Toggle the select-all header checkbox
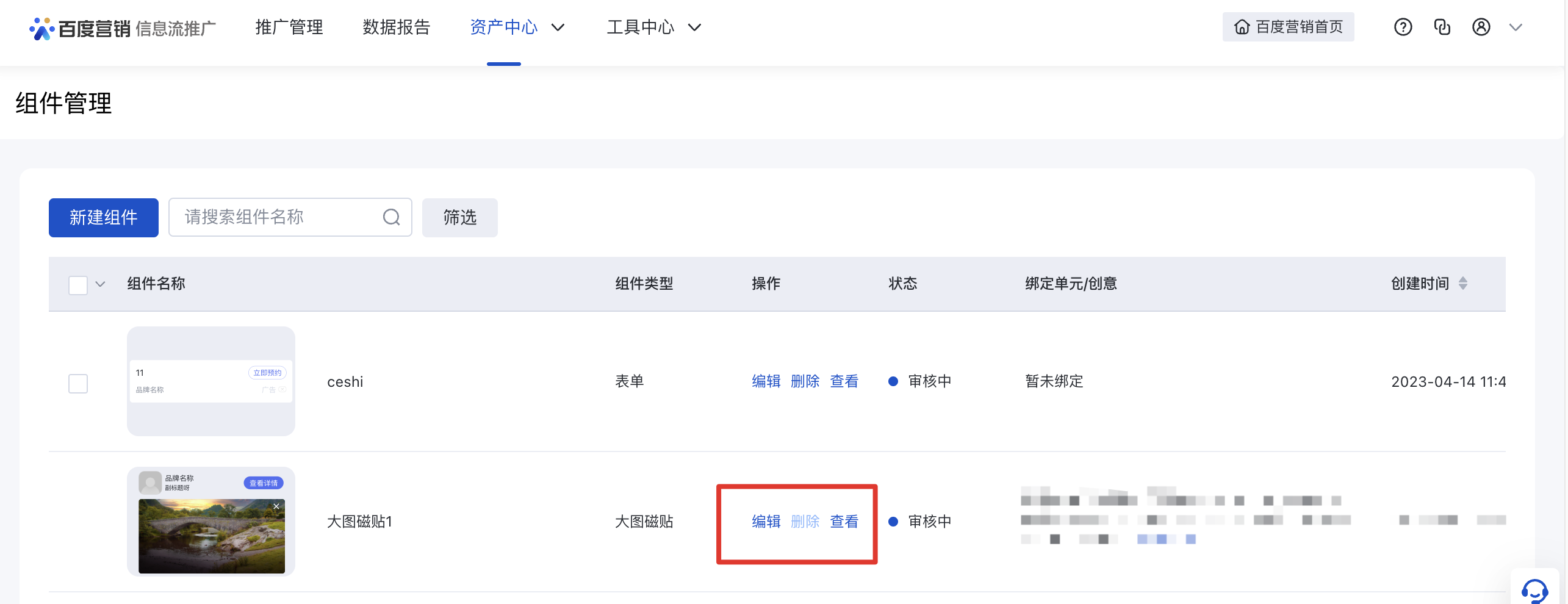1568x604 pixels. [78, 285]
